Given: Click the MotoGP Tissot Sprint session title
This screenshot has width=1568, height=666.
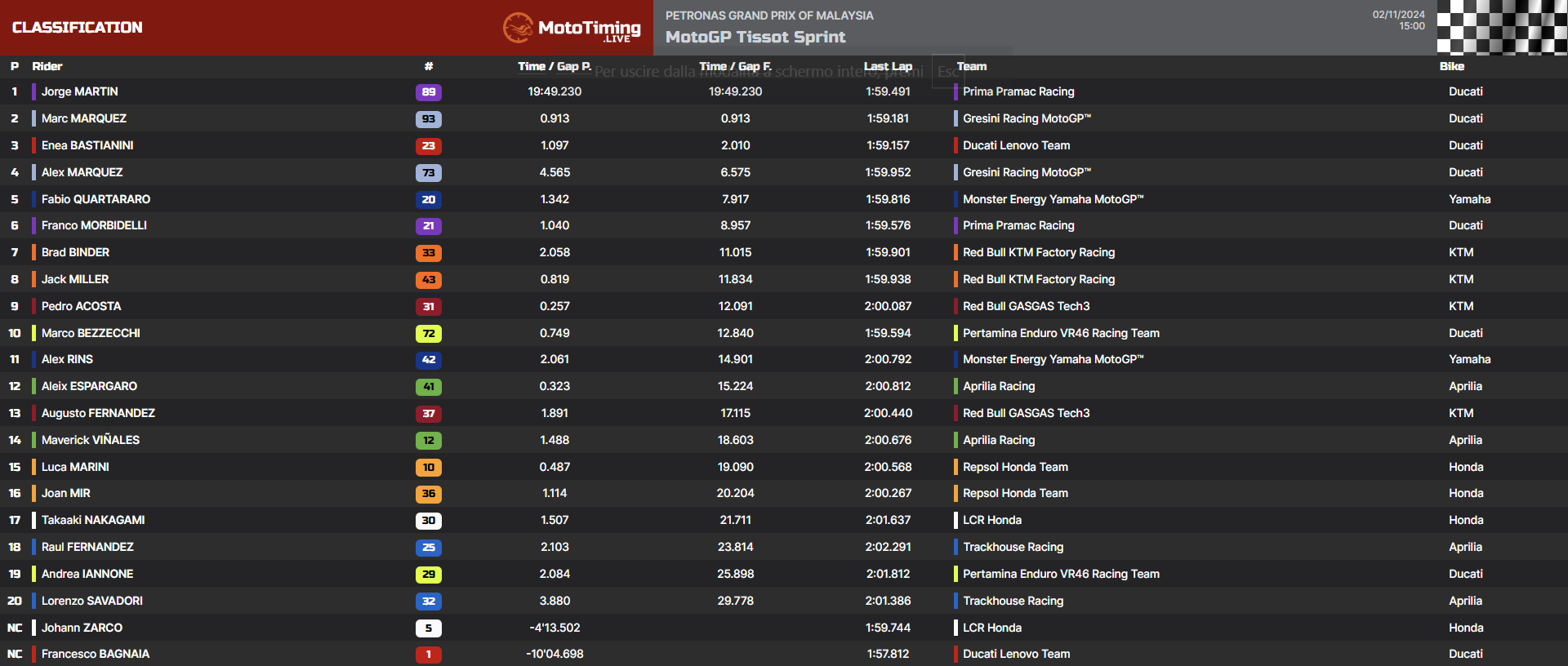Looking at the screenshot, I should [x=755, y=37].
